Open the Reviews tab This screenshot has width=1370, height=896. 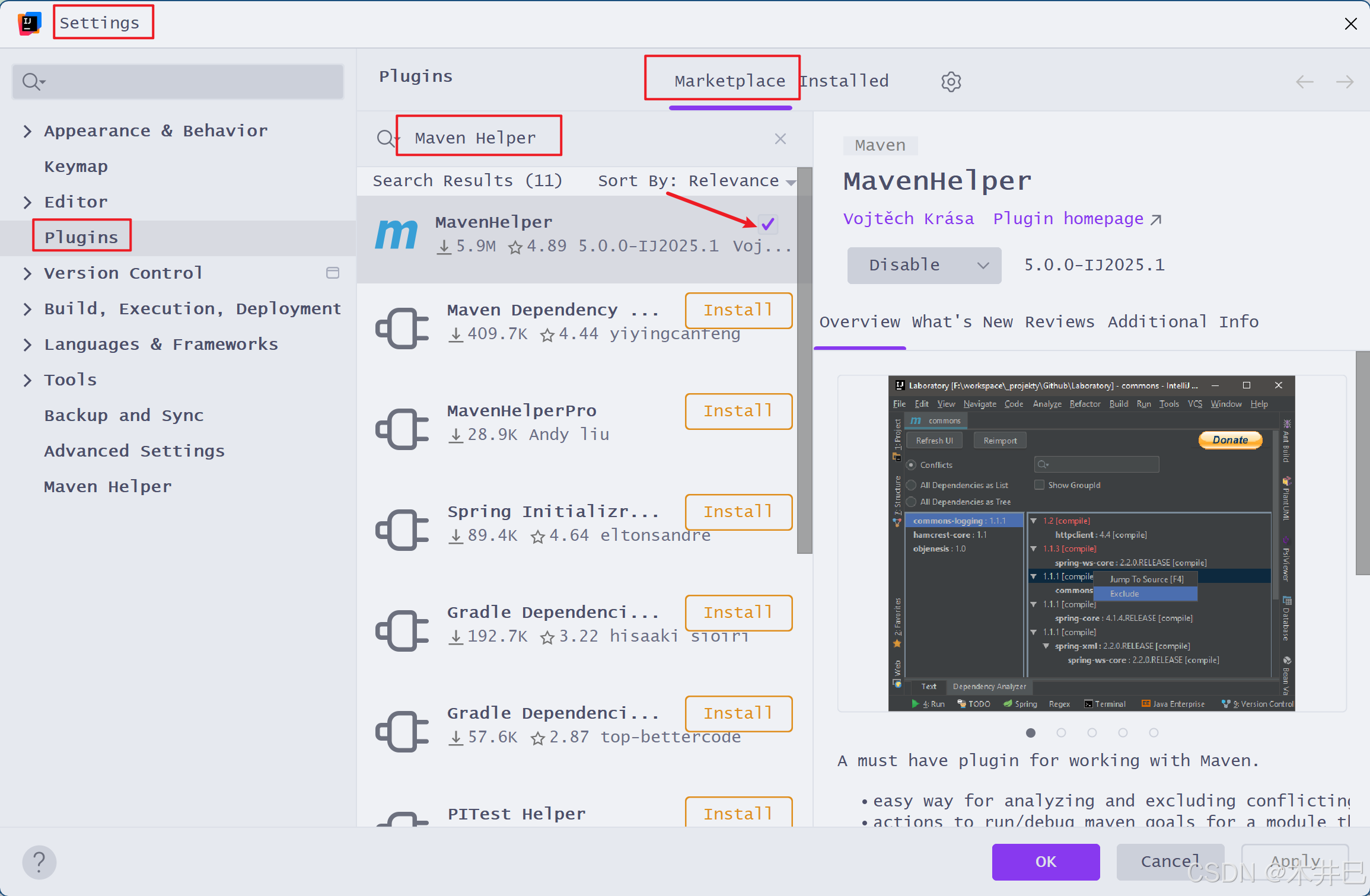[x=1059, y=322]
